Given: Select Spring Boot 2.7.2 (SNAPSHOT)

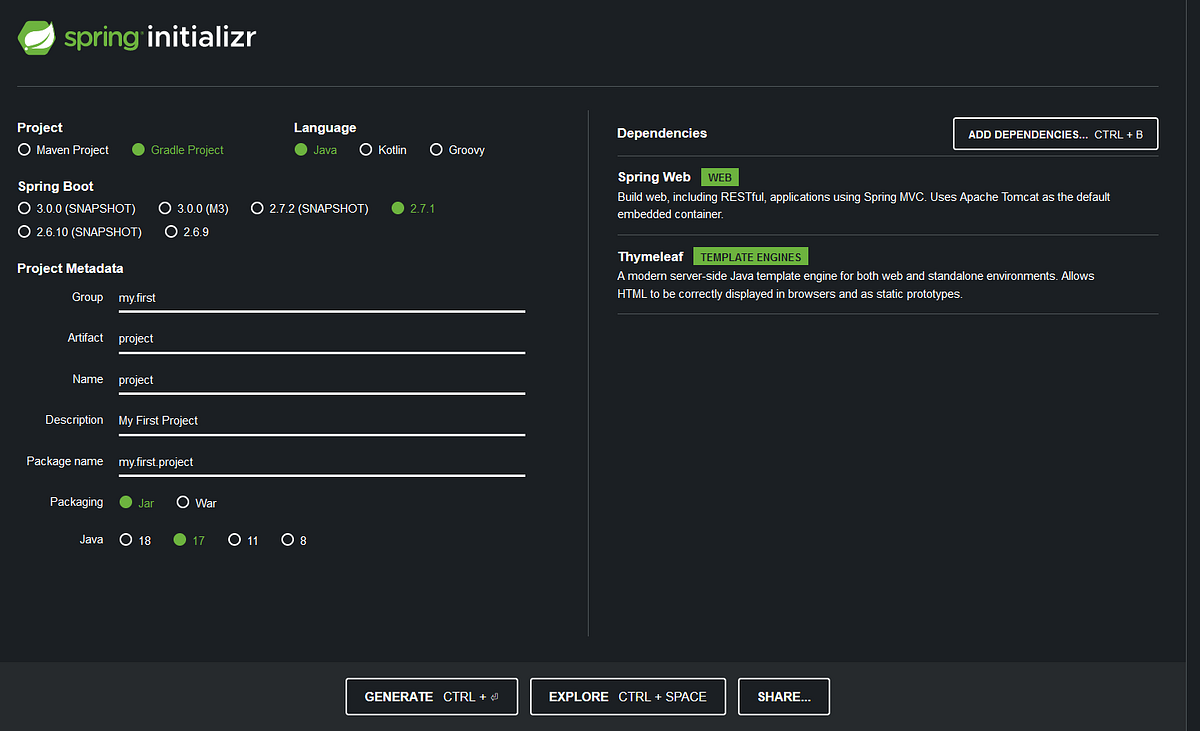Looking at the screenshot, I should pos(257,209).
